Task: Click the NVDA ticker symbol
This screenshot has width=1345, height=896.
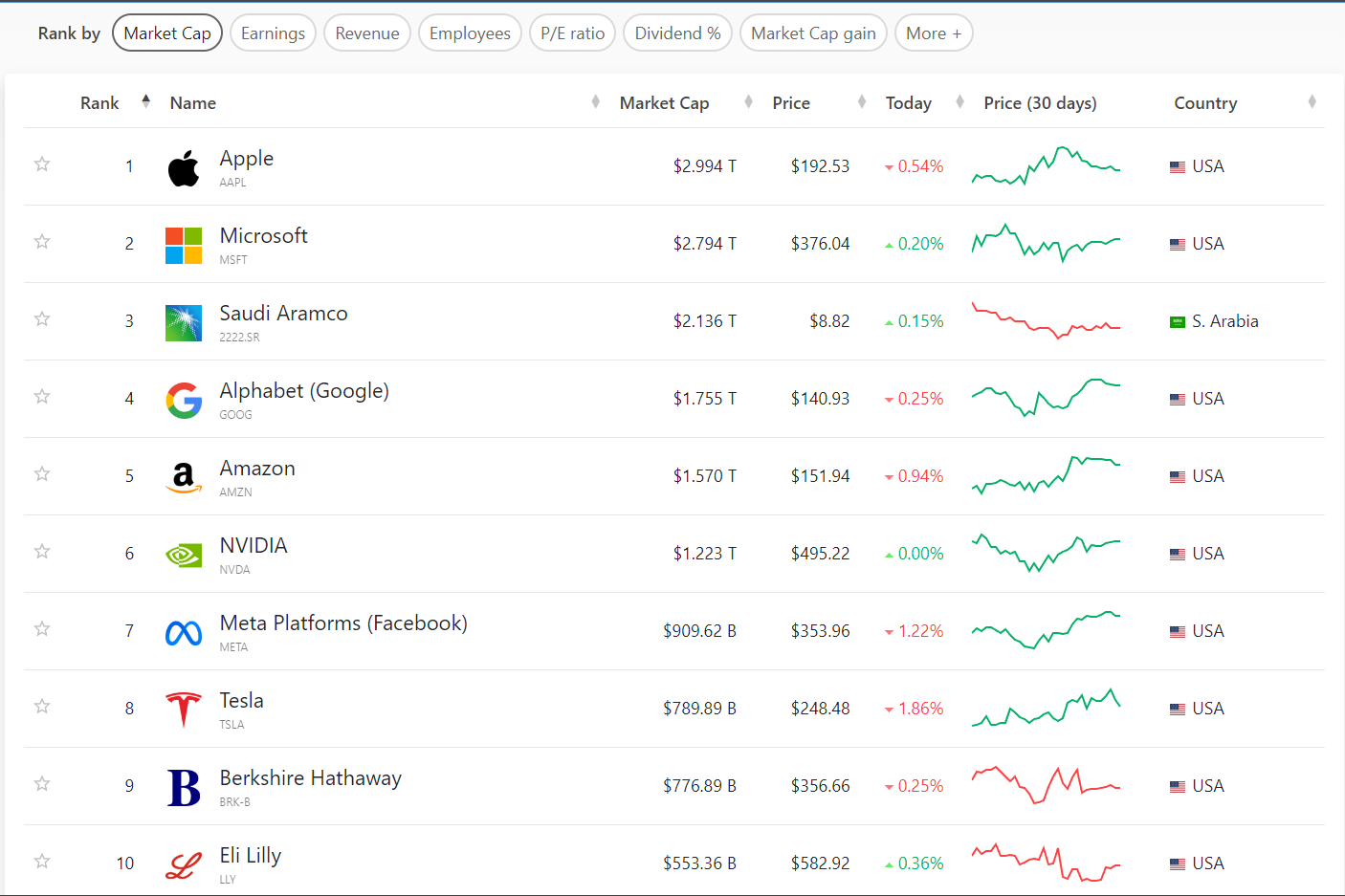Action: click(x=234, y=570)
